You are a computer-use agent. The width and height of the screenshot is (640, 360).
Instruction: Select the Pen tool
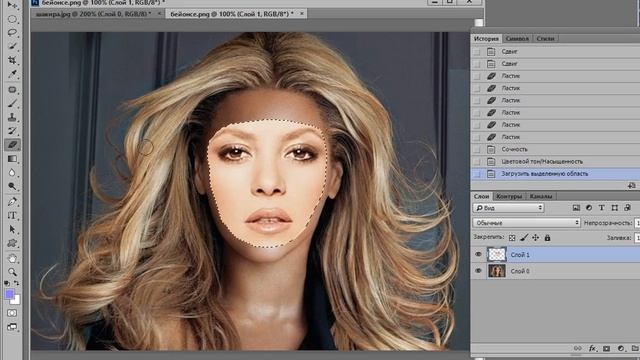click(12, 202)
